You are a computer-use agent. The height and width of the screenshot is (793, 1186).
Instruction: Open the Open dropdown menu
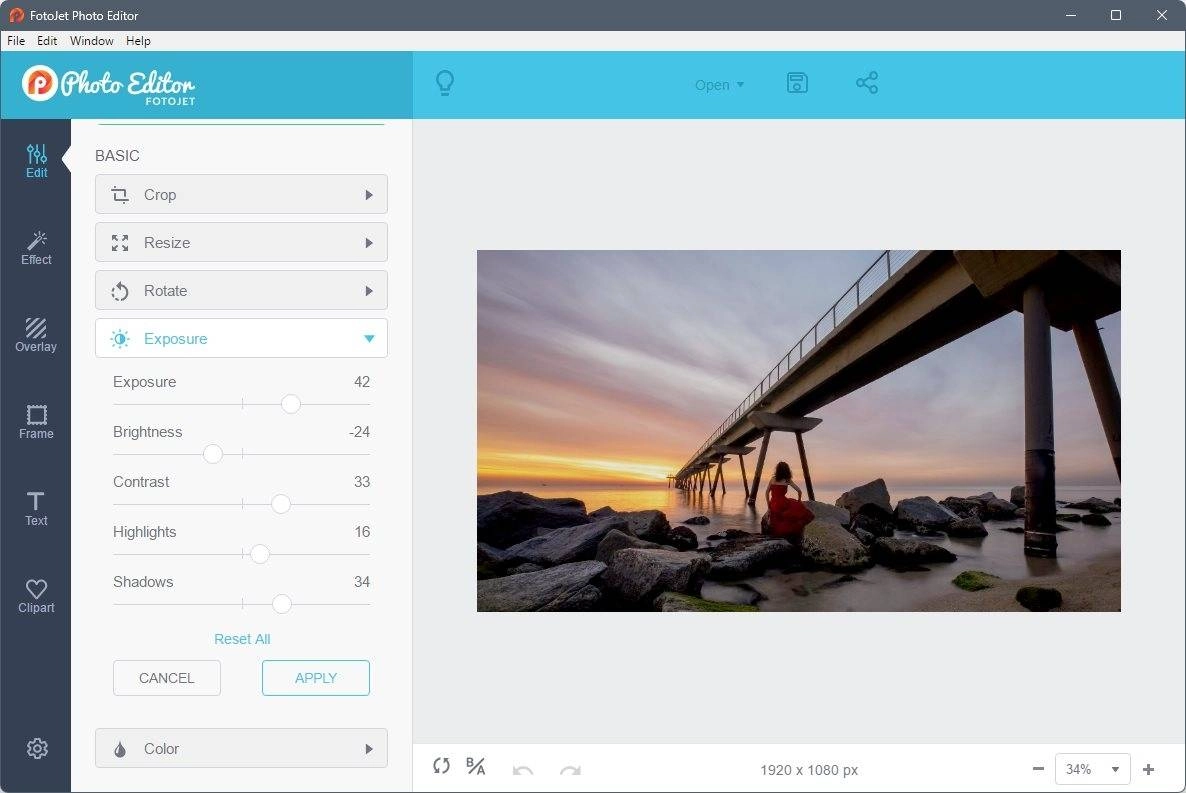tap(719, 85)
